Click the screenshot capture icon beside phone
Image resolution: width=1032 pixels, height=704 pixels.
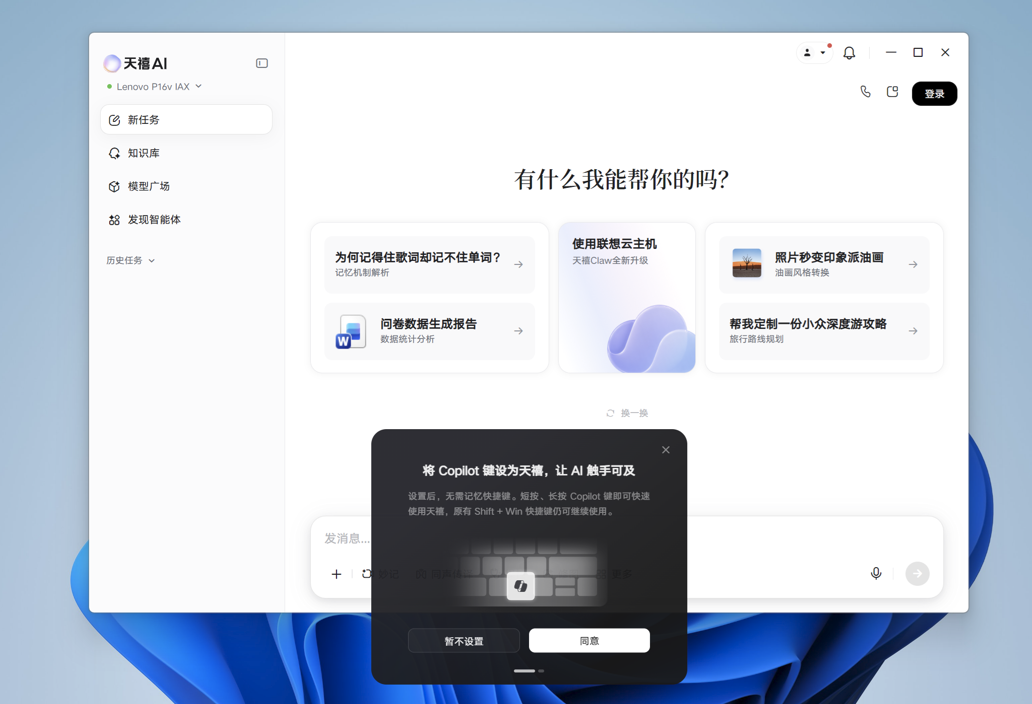[x=892, y=92]
